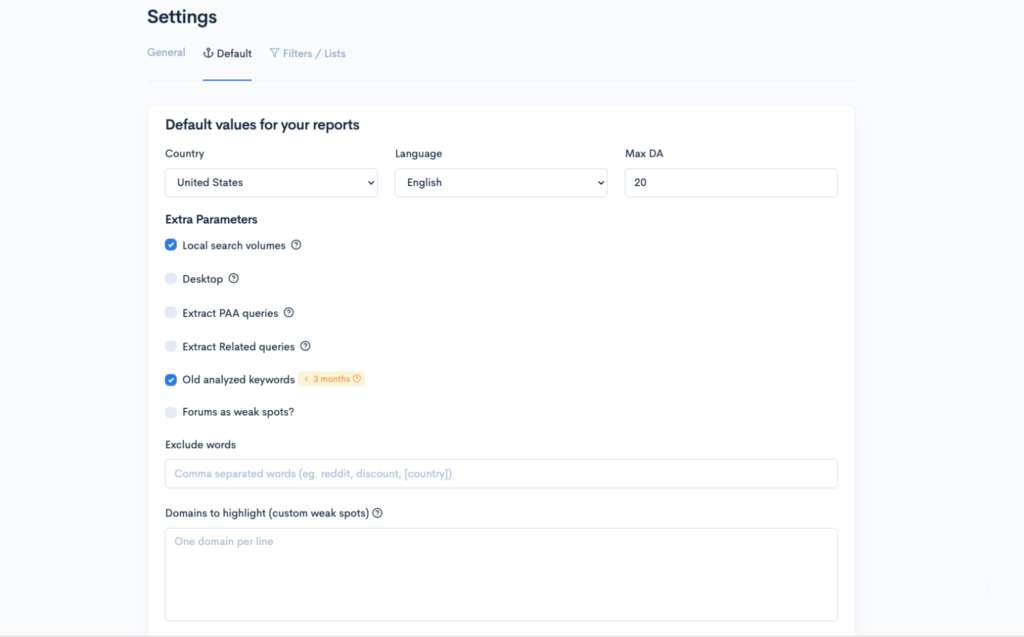Enable Extract PAA queries checkbox
Image resolution: width=1024 pixels, height=637 pixels.
[171, 313]
